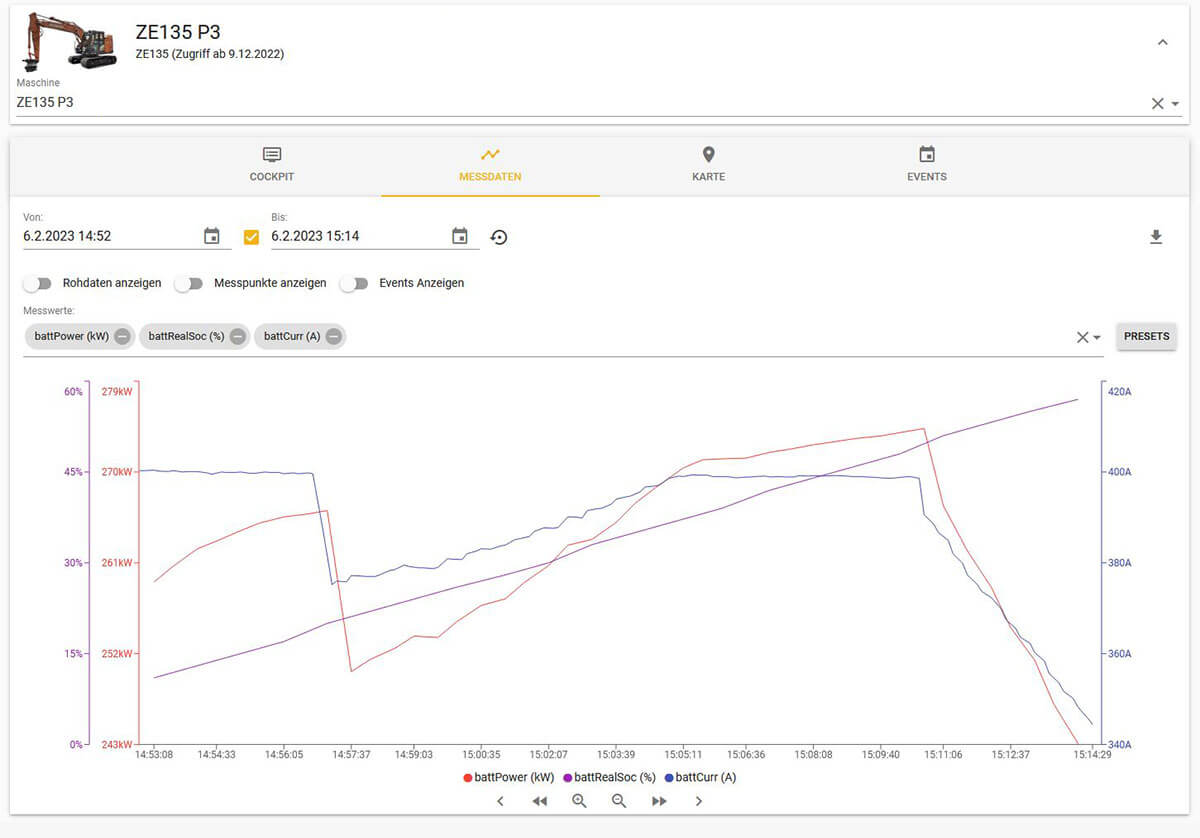Zoom out of the chart

coord(619,801)
